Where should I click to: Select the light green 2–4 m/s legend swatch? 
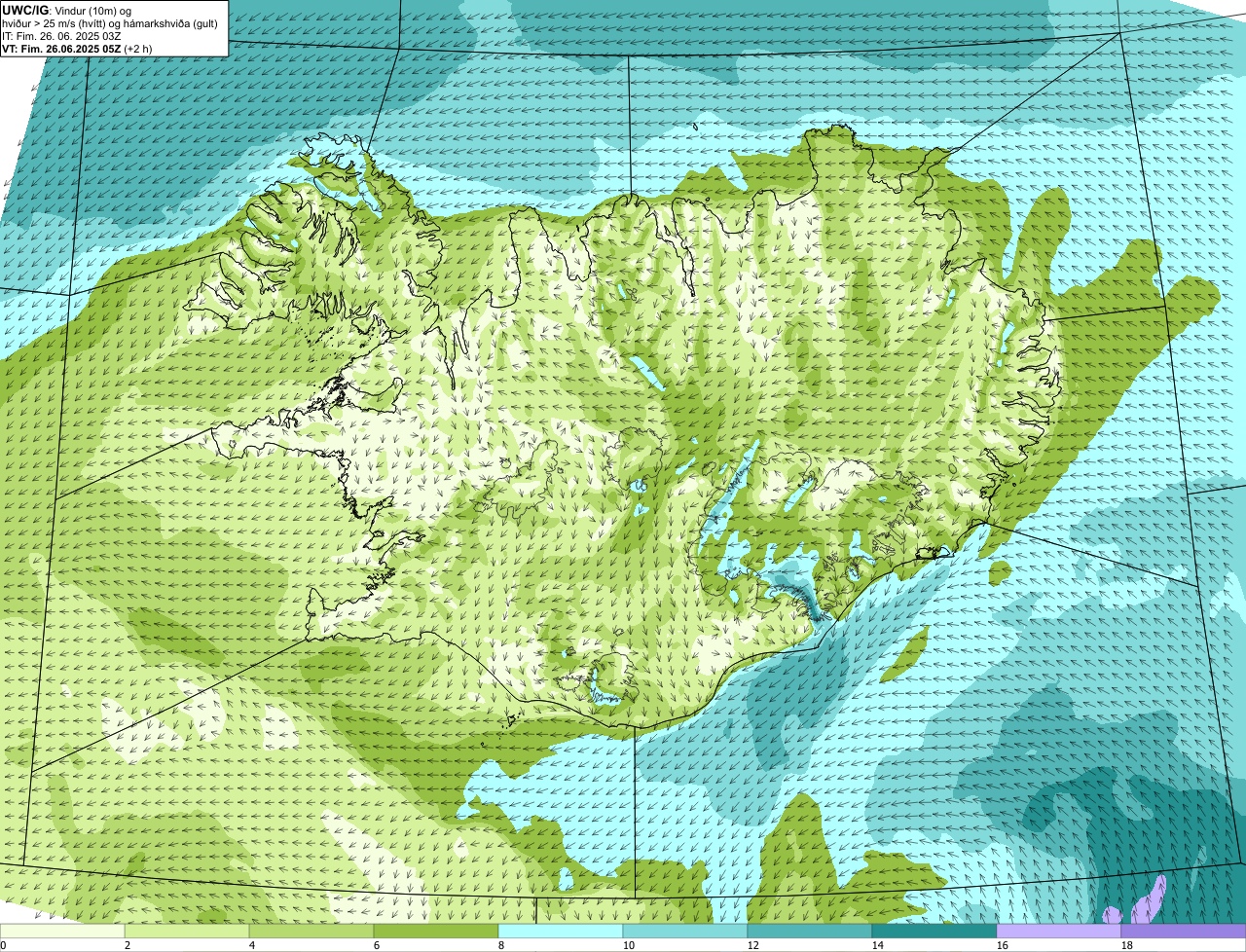coord(187,932)
